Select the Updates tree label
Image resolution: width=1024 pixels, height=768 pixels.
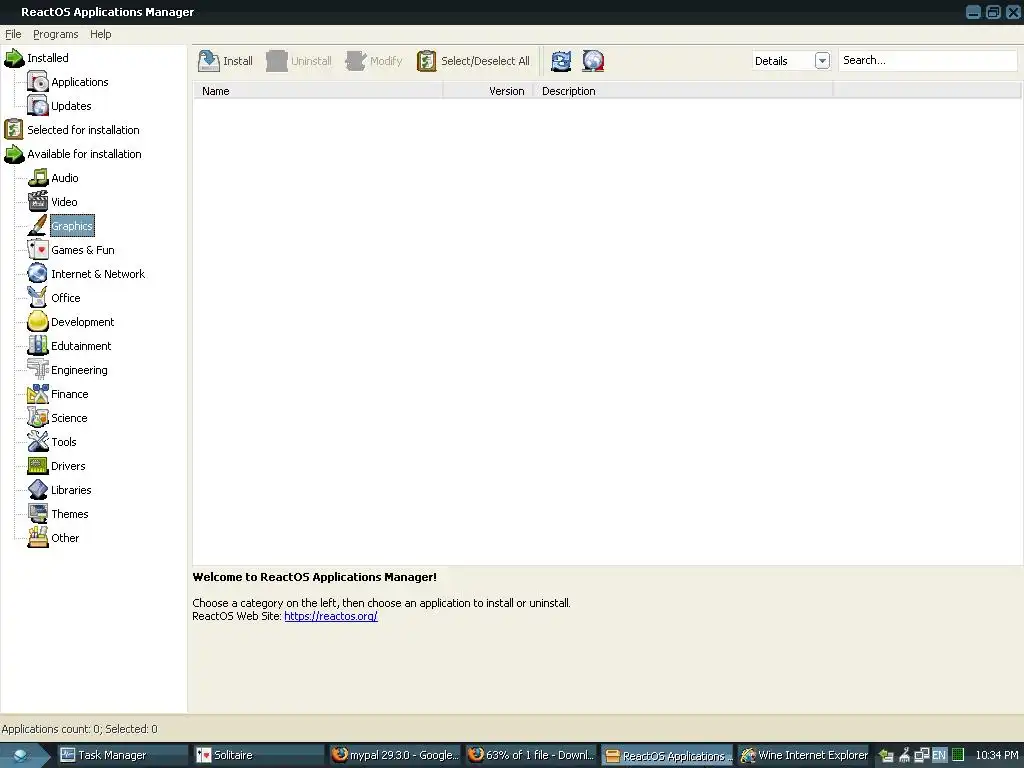tap(71, 106)
